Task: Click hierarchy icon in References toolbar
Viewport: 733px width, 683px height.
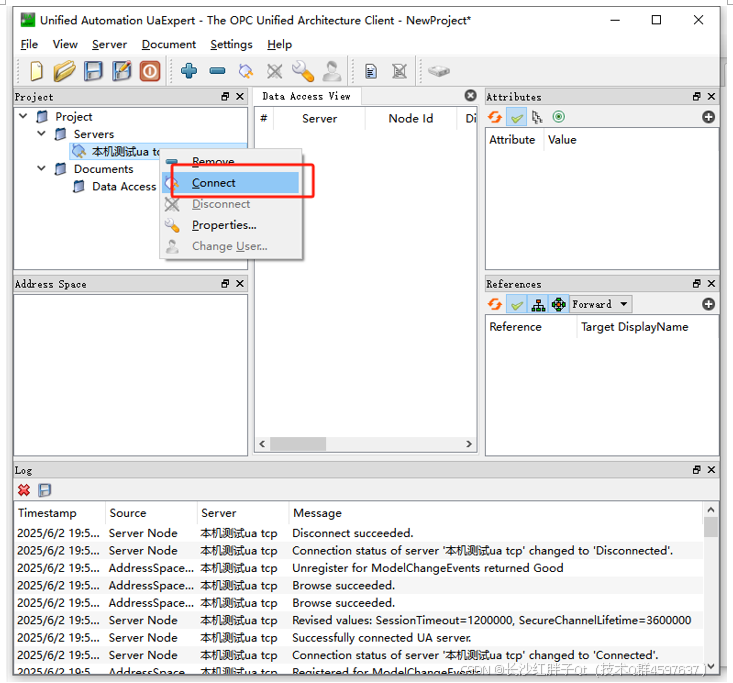Action: [x=538, y=305]
